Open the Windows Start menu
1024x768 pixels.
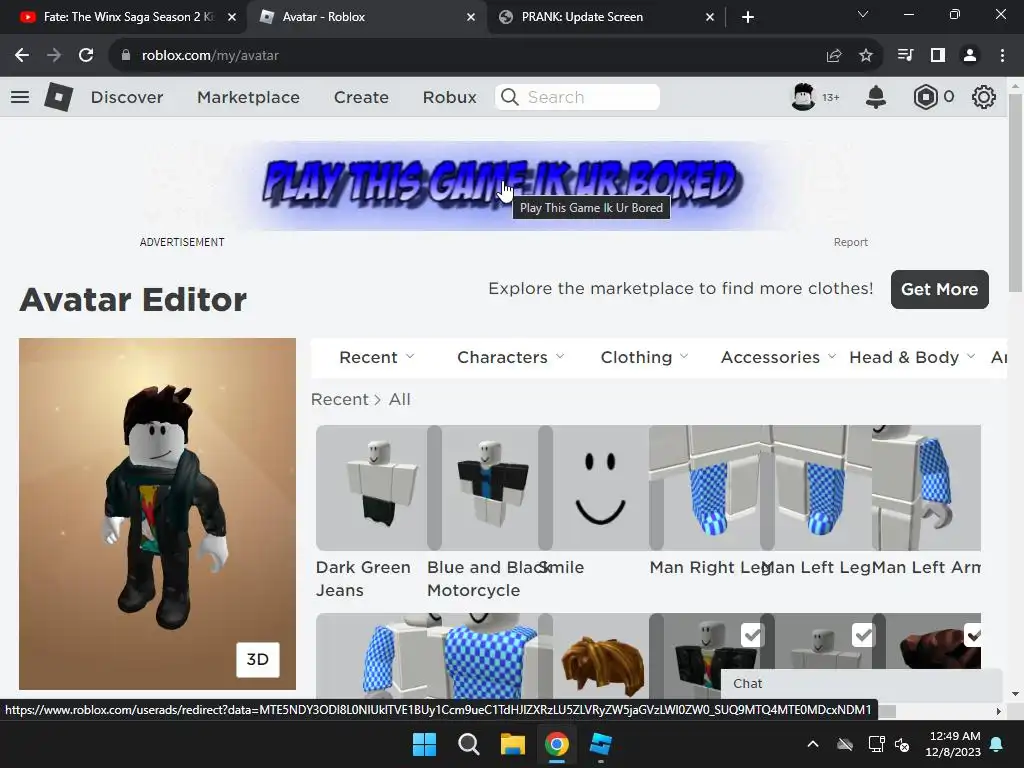point(424,744)
